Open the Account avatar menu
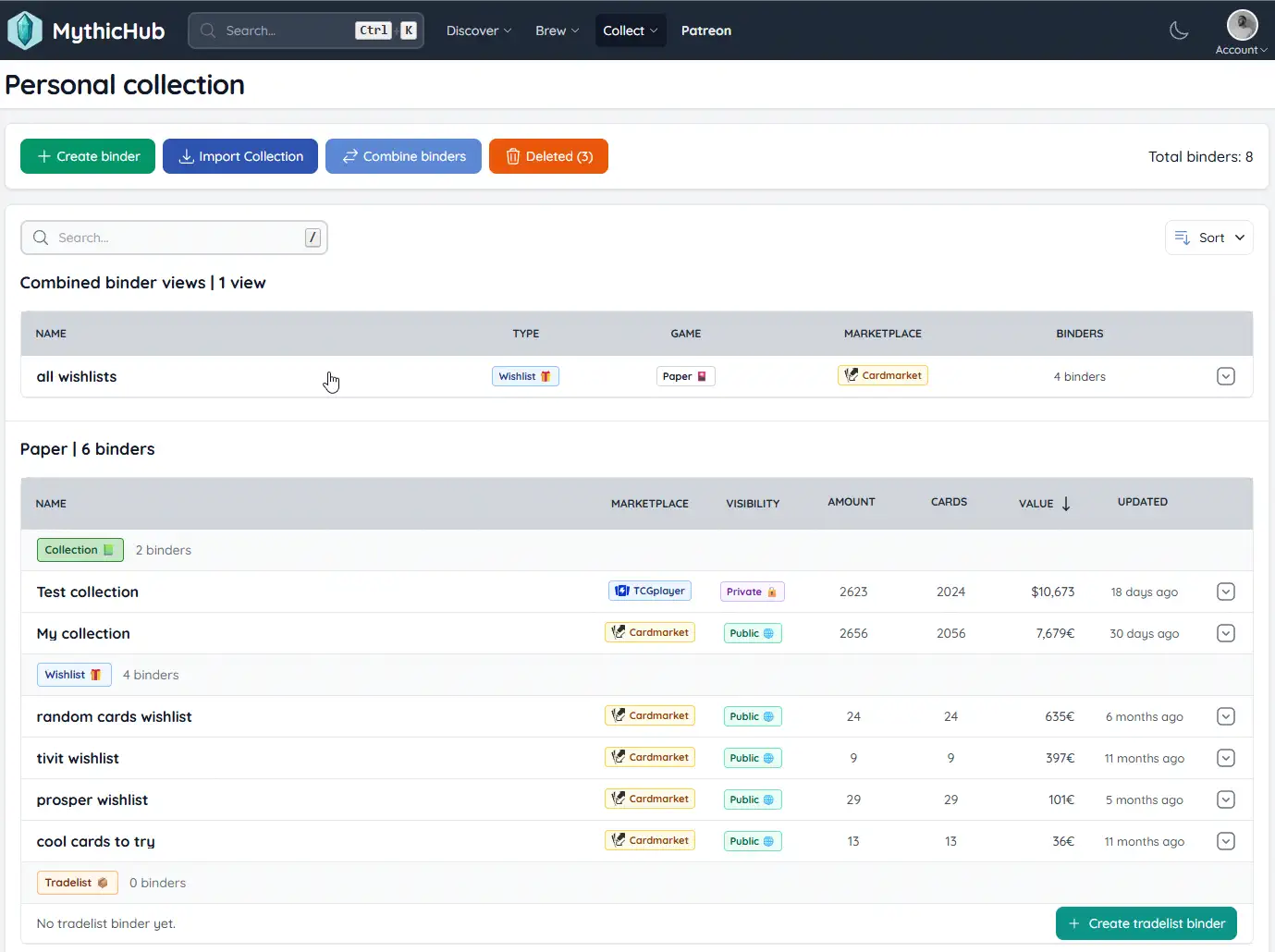This screenshot has width=1275, height=952. click(x=1242, y=32)
